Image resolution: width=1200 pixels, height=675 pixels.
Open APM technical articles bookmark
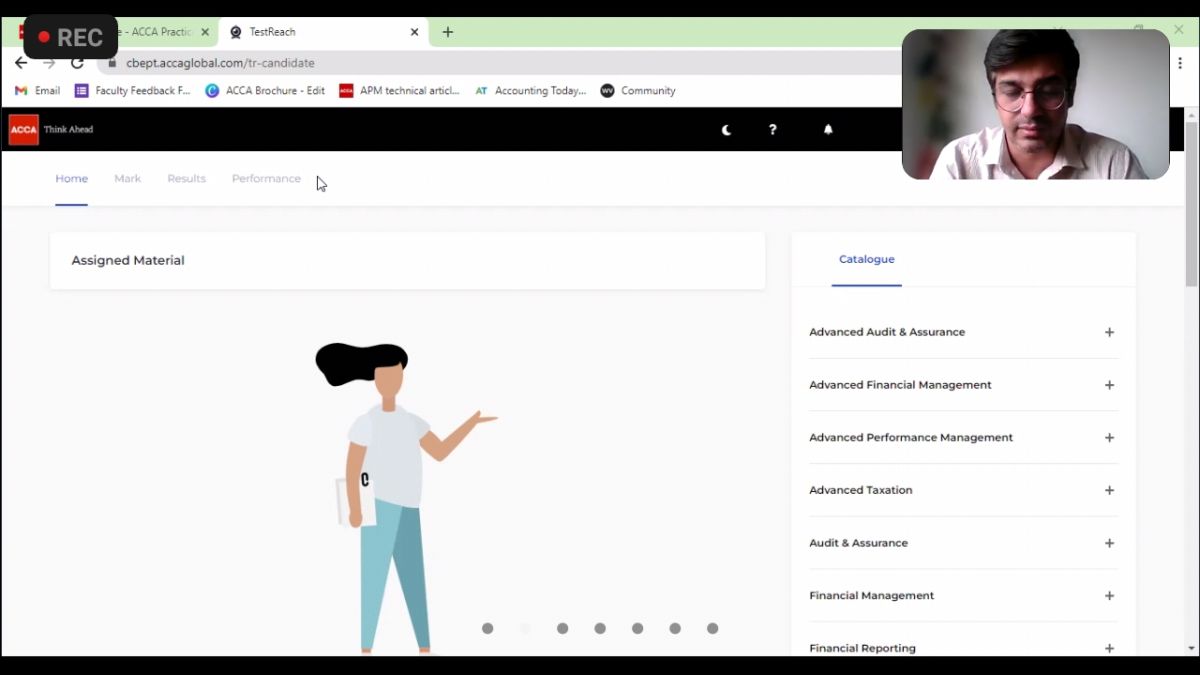[399, 91]
